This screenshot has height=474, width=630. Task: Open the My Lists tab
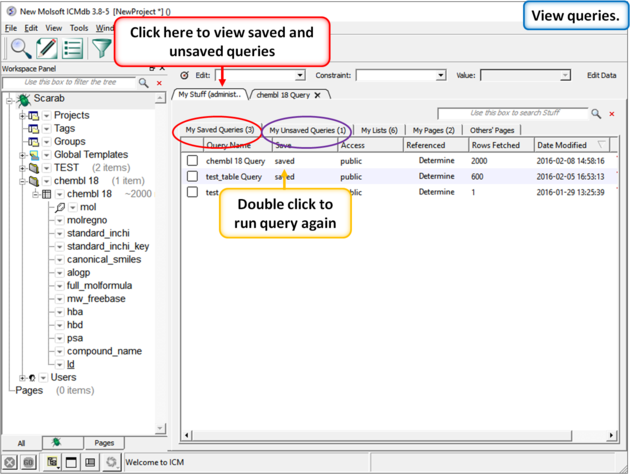[x=379, y=130]
